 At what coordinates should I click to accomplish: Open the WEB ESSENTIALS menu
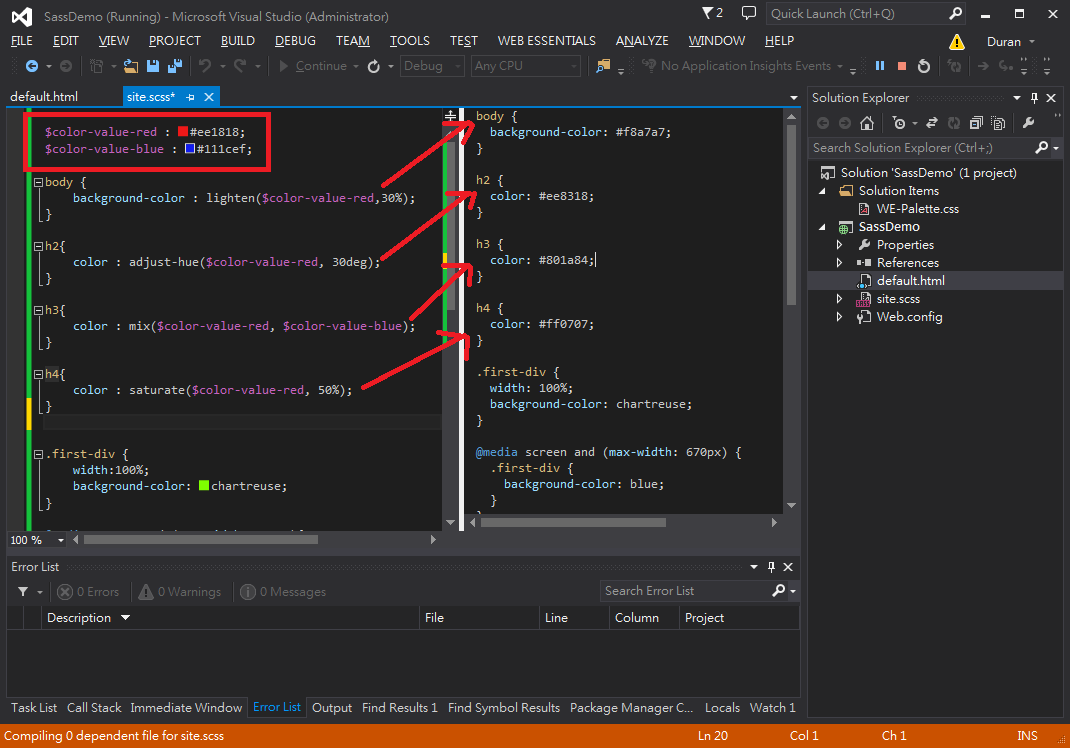[x=547, y=41]
